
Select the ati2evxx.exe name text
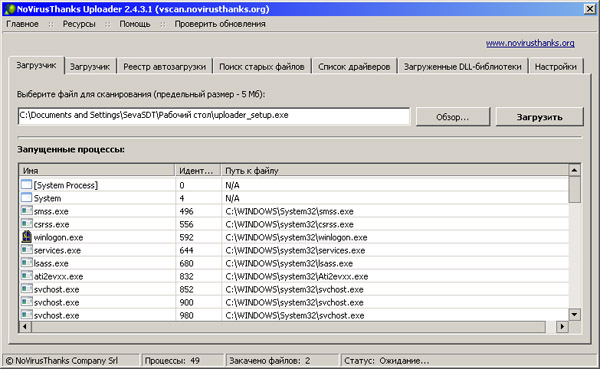pyautogui.click(x=58, y=276)
